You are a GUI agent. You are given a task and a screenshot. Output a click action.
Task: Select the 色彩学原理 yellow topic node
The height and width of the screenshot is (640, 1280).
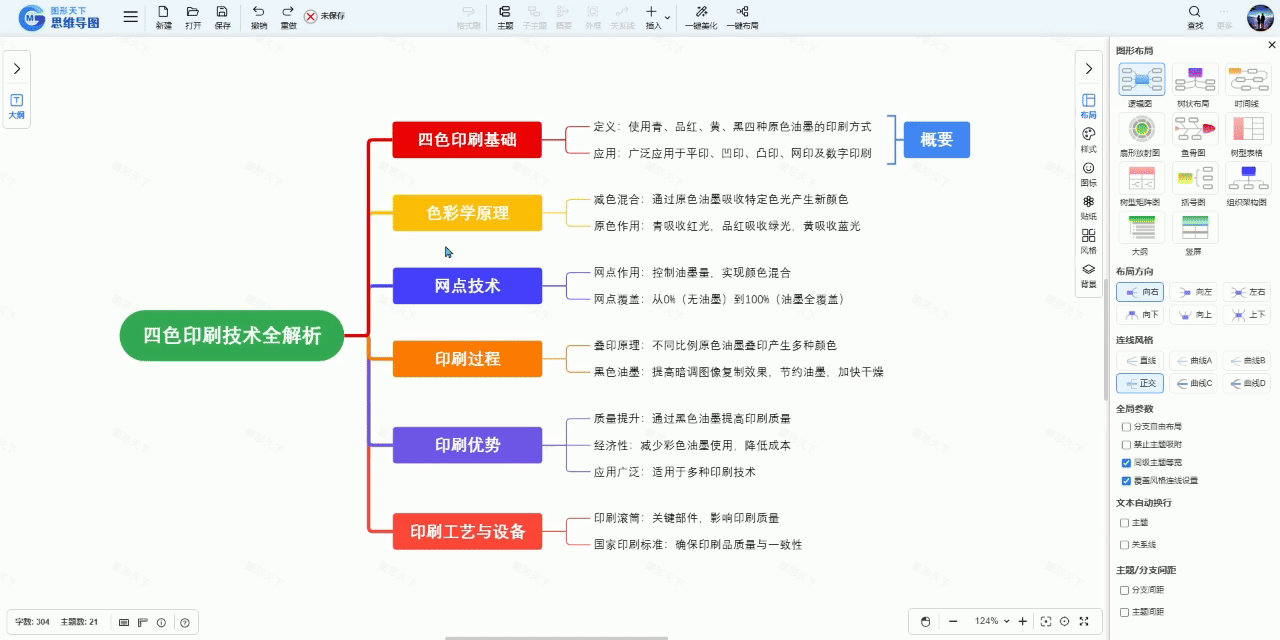click(x=467, y=213)
